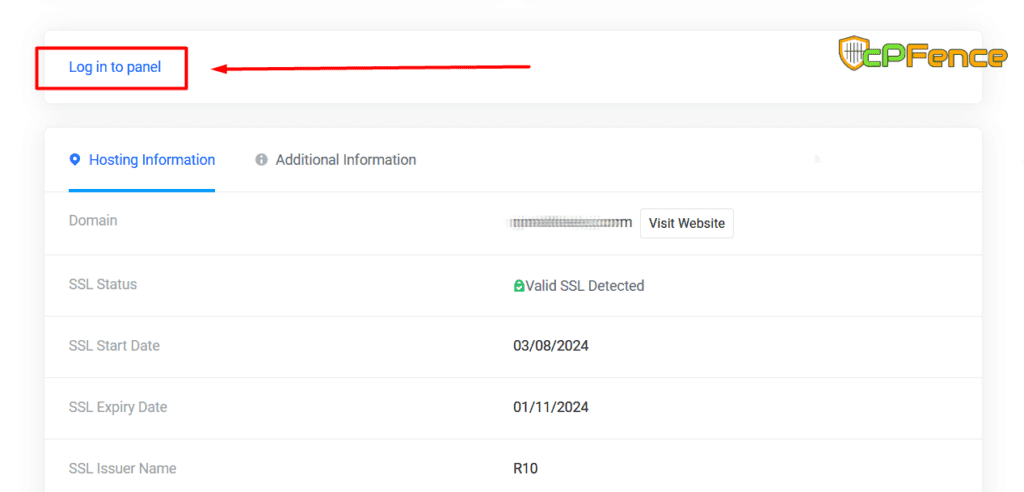Click the SSL Status label
Viewport: 1024px width, 492px height.
(103, 284)
